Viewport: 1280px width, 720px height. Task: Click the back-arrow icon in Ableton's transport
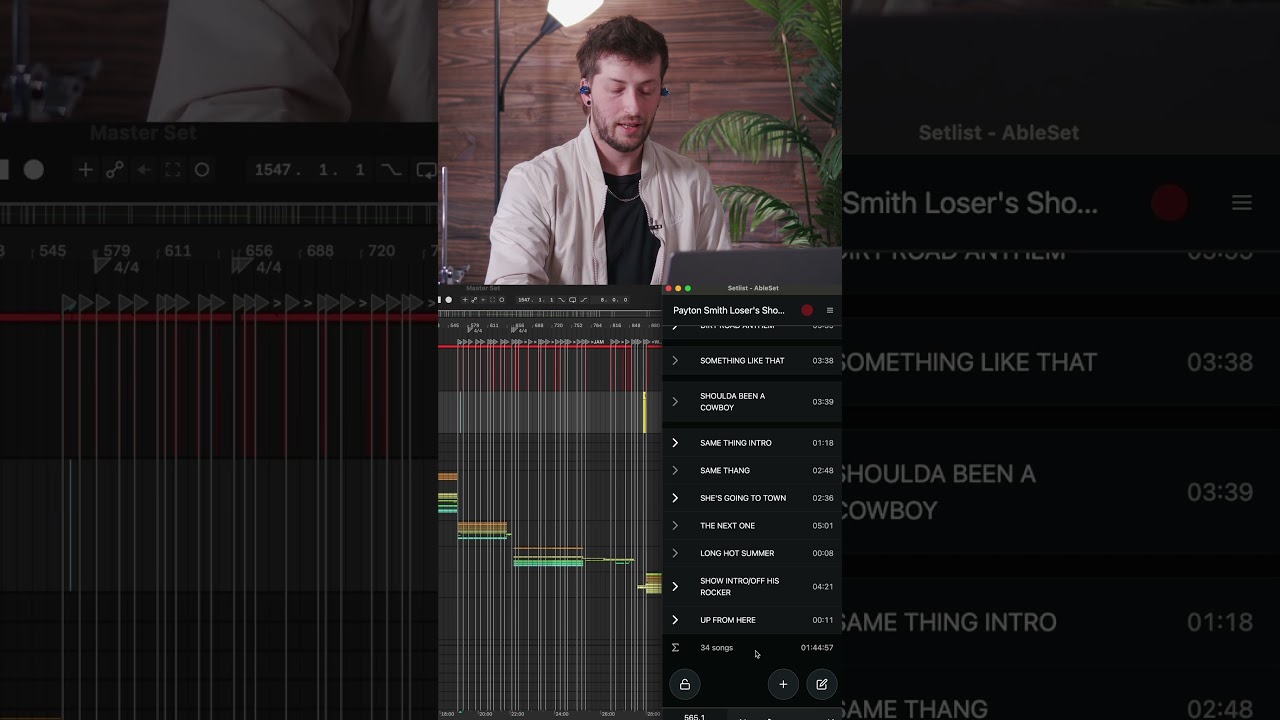click(483, 300)
